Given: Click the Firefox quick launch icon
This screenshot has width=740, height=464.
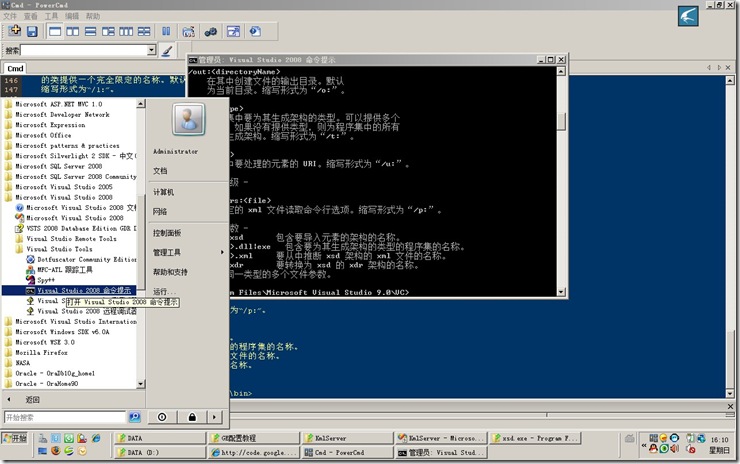Looking at the screenshot, I should [56, 451].
